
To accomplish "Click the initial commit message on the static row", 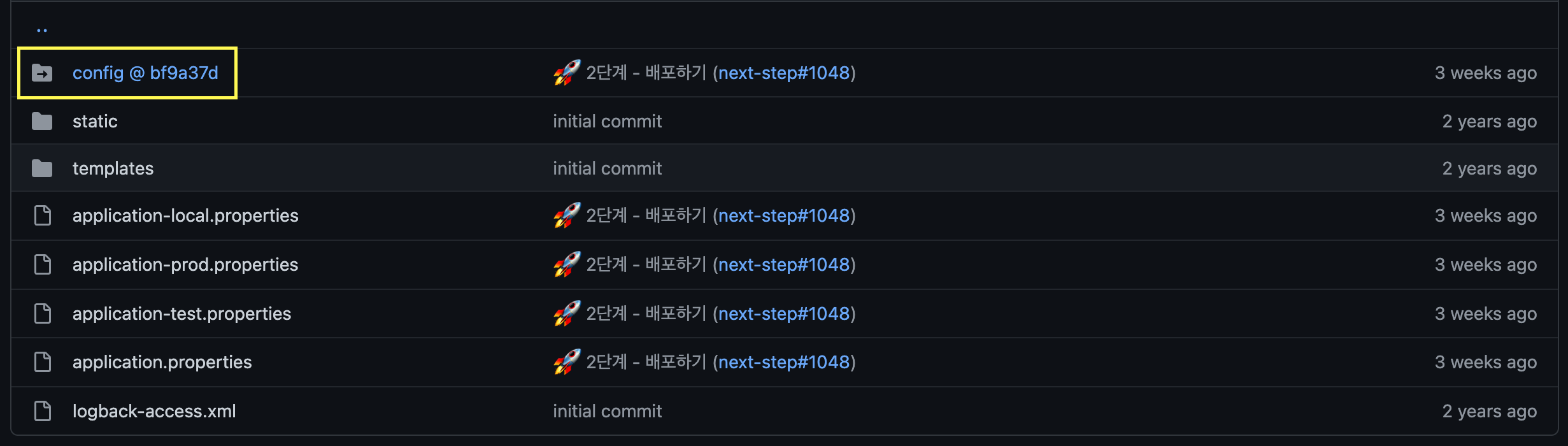I will (607, 120).
